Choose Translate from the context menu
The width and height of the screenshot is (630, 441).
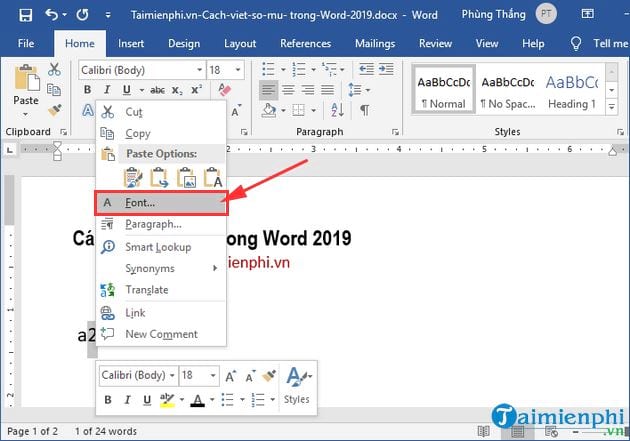pos(162,290)
